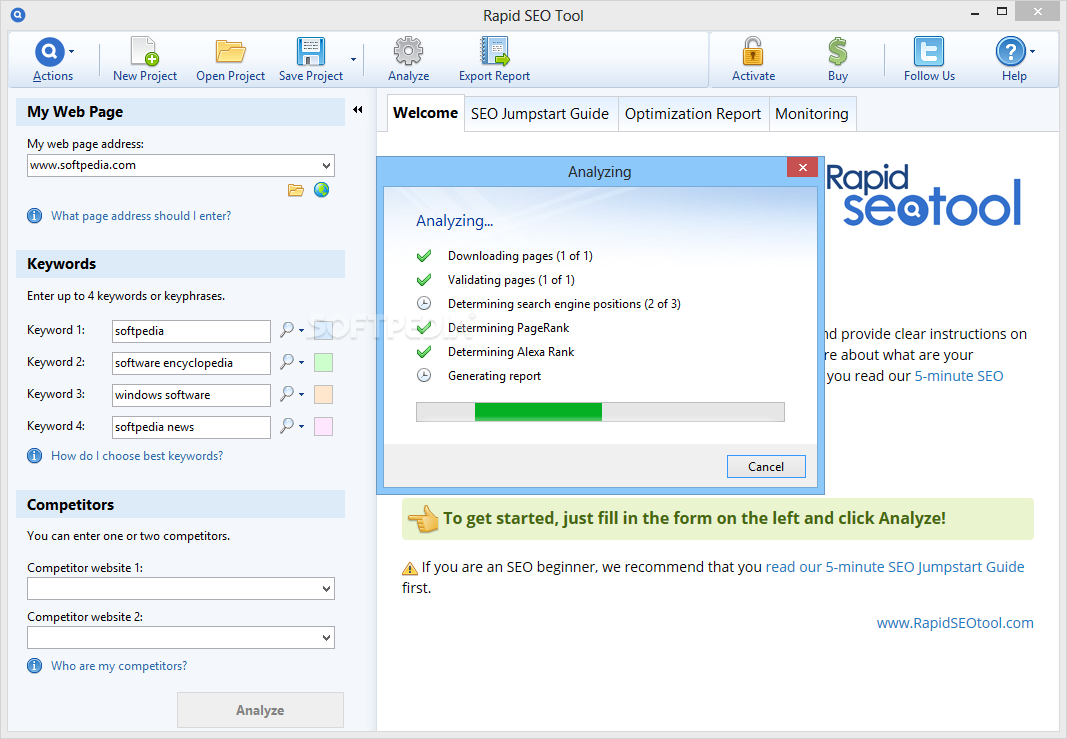The width and height of the screenshot is (1067, 739).
Task: Switch to the SEO Jumpstart Guide tab
Action: [540, 114]
